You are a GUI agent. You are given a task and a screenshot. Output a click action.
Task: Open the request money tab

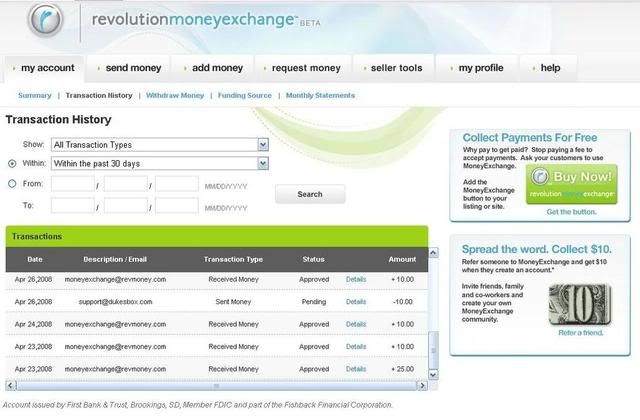point(302,68)
